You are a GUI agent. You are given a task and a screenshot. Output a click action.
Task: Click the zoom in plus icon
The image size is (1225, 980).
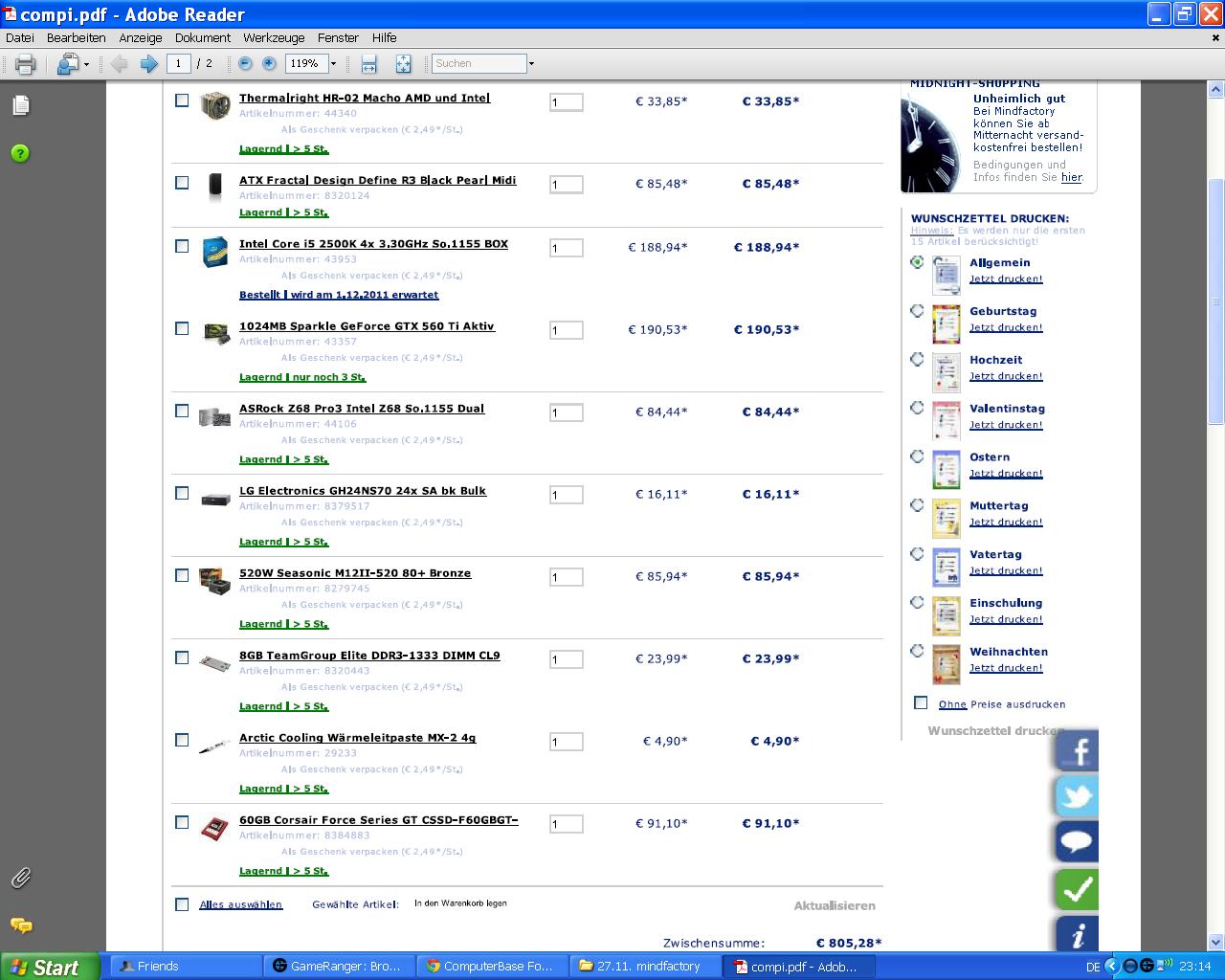tap(269, 64)
